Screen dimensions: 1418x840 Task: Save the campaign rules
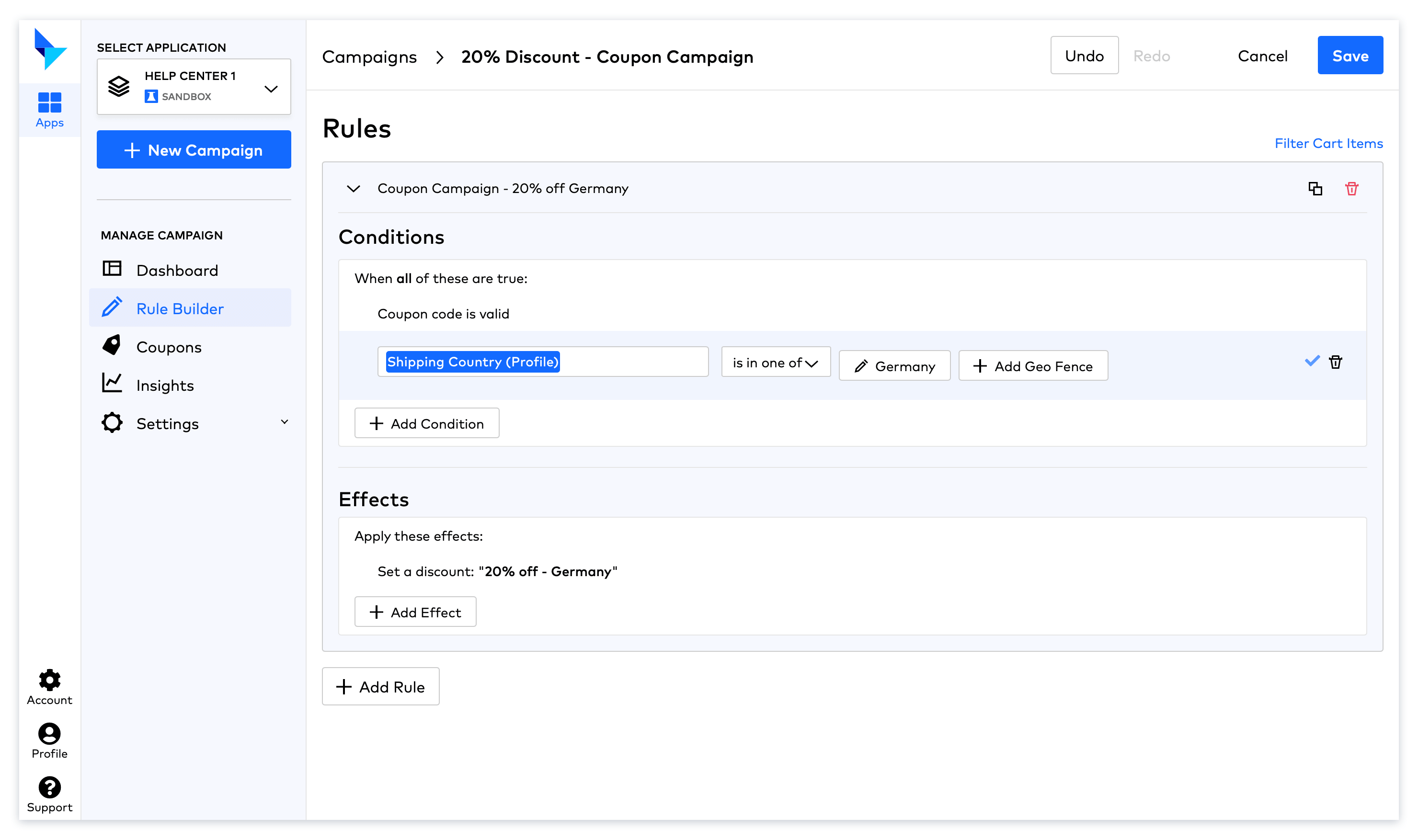[1349, 56]
